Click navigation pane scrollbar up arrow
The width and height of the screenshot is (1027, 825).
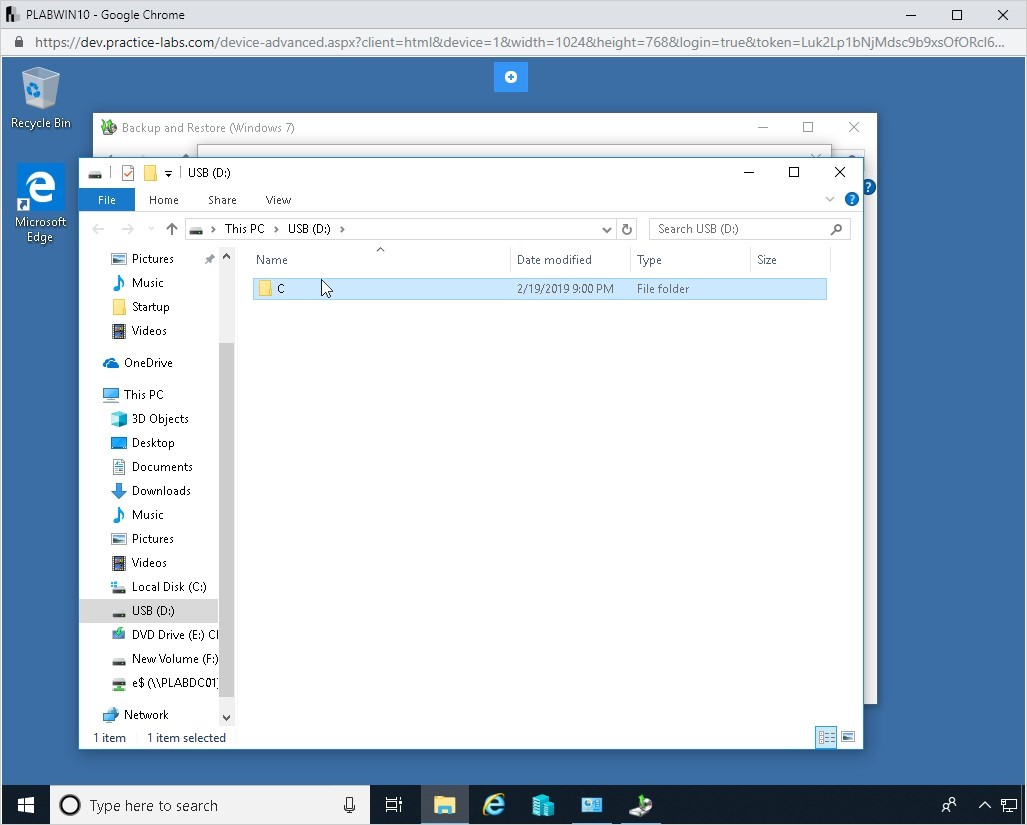[227, 257]
